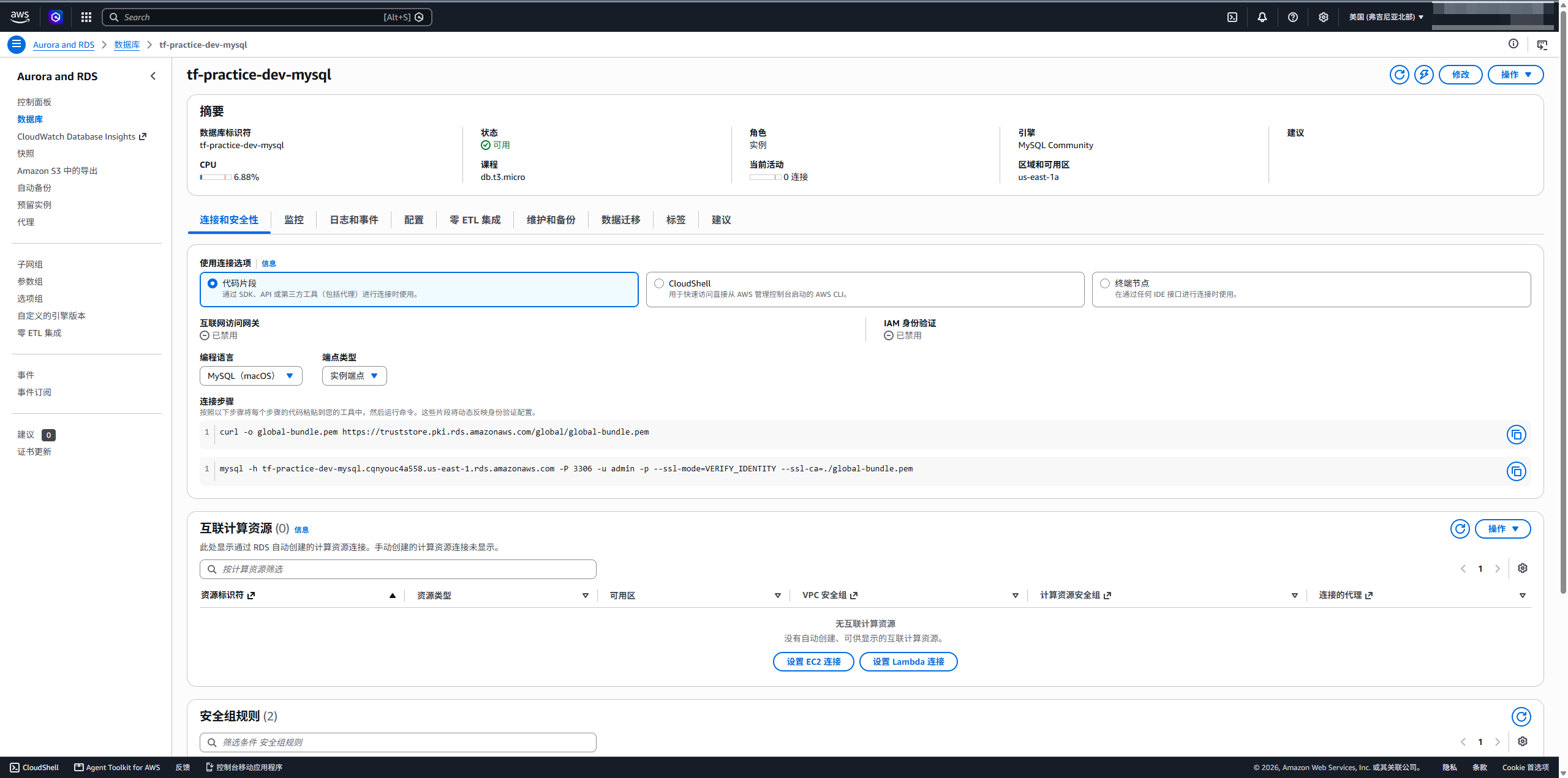Refresh the security group rules section
The image size is (1568, 778).
pyautogui.click(x=1521, y=717)
